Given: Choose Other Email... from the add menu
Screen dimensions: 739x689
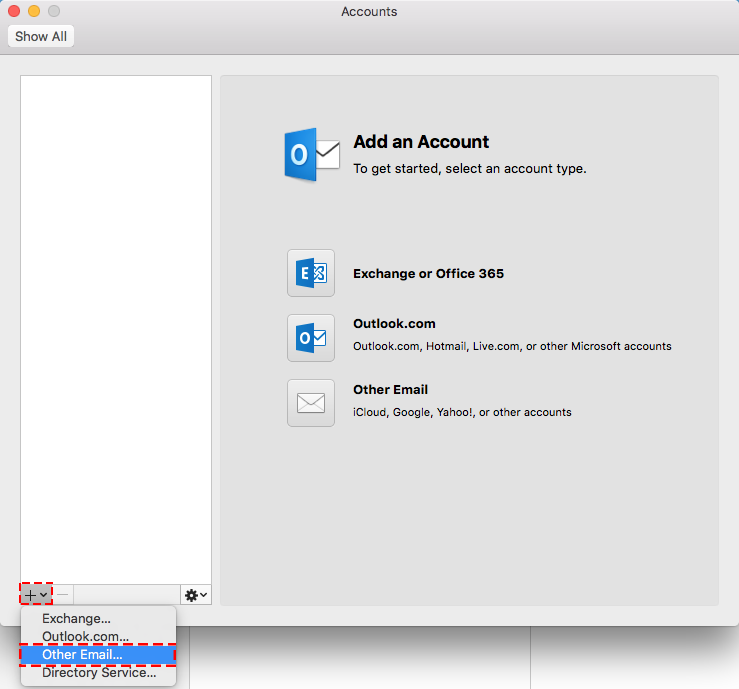Looking at the screenshot, I should pyautogui.click(x=99, y=655).
